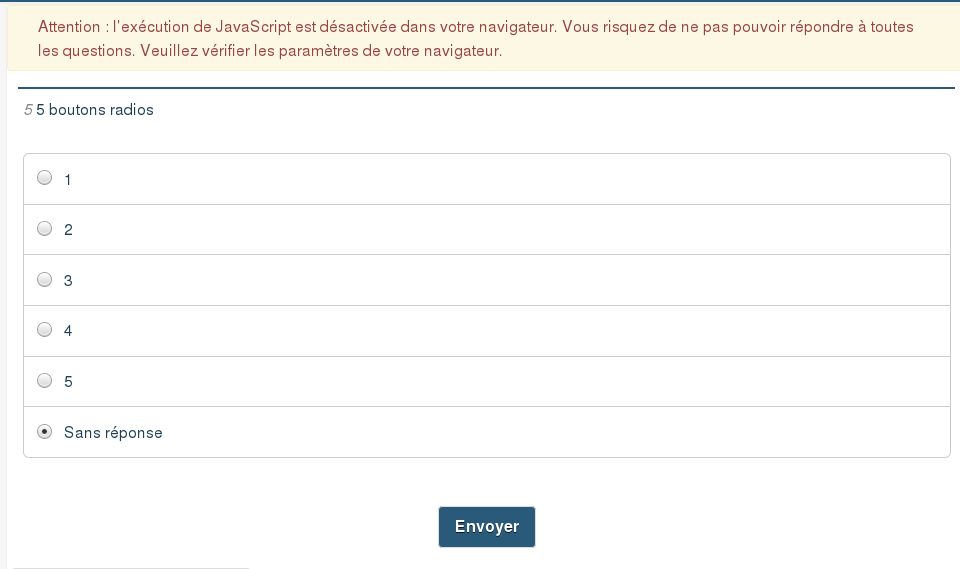The height and width of the screenshot is (569, 960).
Task: Click the empty right area of "Sans réponse" row
Action: point(600,432)
